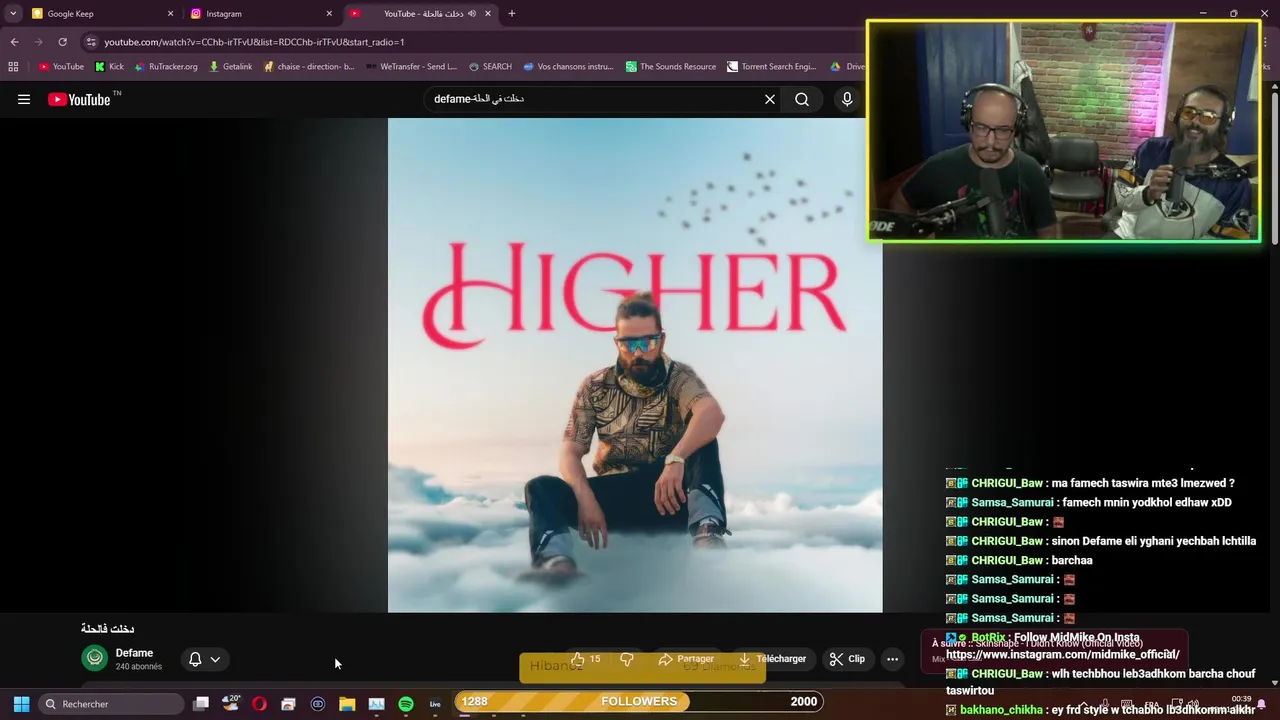Open the apps grid in bookmarks bar

pos(13,67)
